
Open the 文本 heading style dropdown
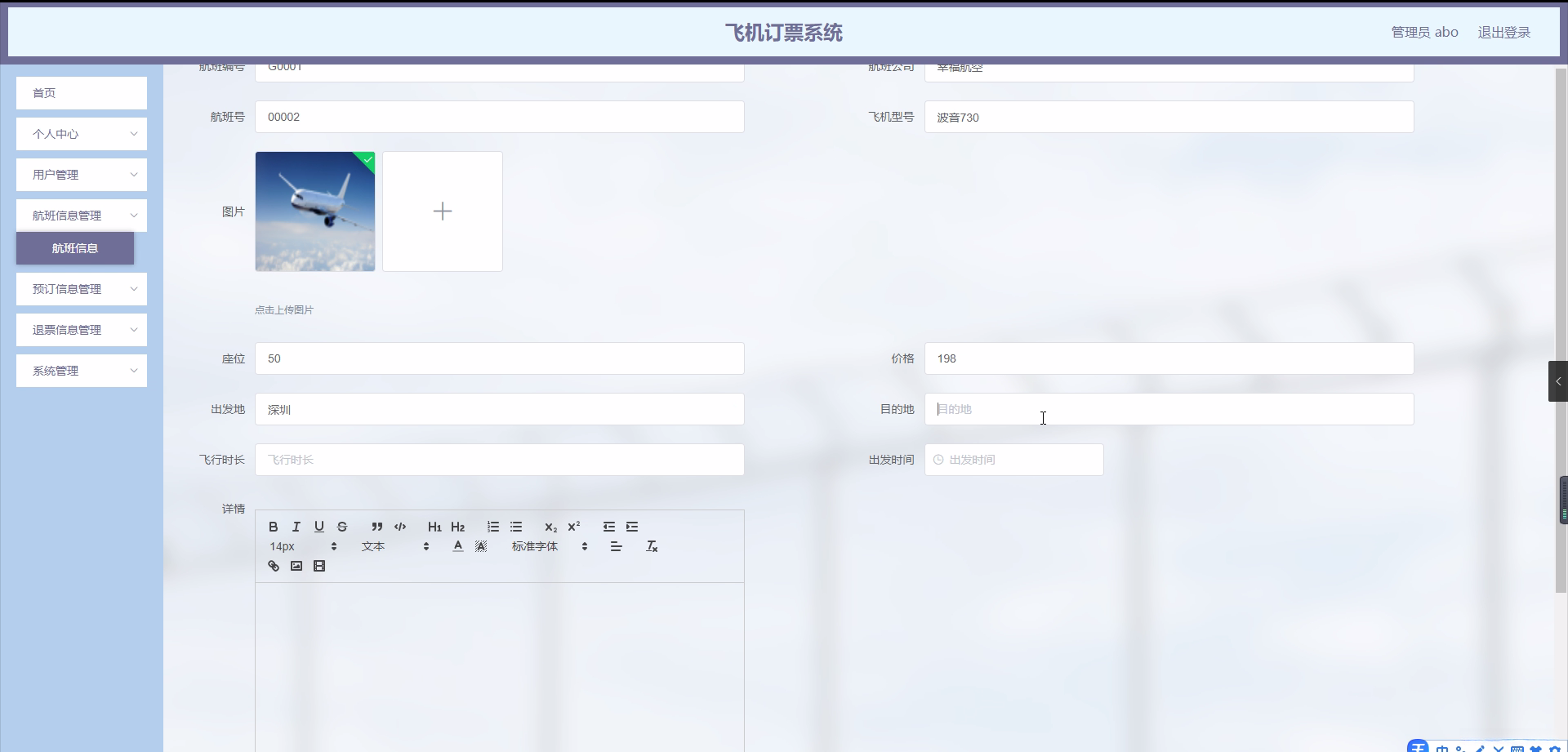(x=395, y=546)
